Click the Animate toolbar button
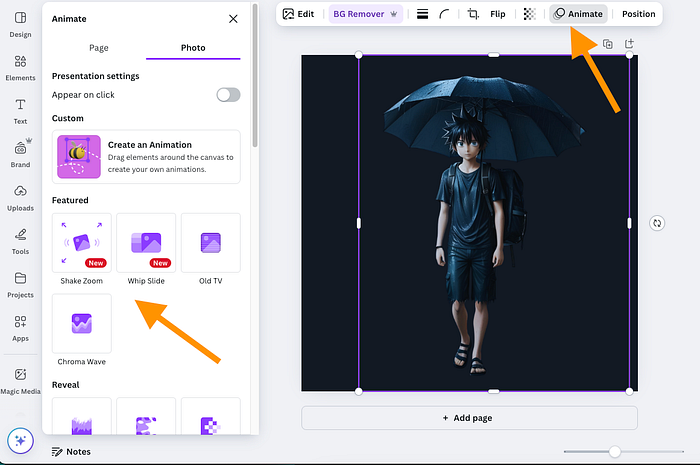Image resolution: width=700 pixels, height=465 pixels. (579, 14)
